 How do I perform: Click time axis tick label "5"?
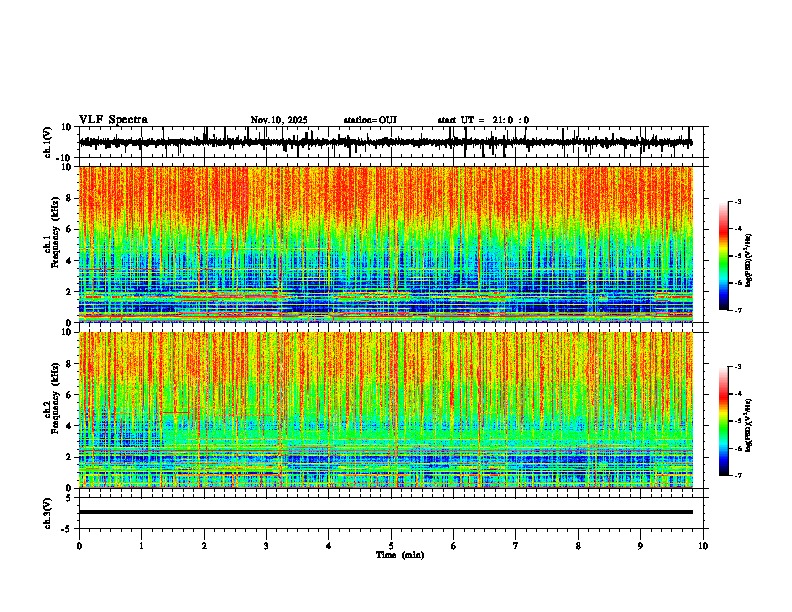[391, 546]
